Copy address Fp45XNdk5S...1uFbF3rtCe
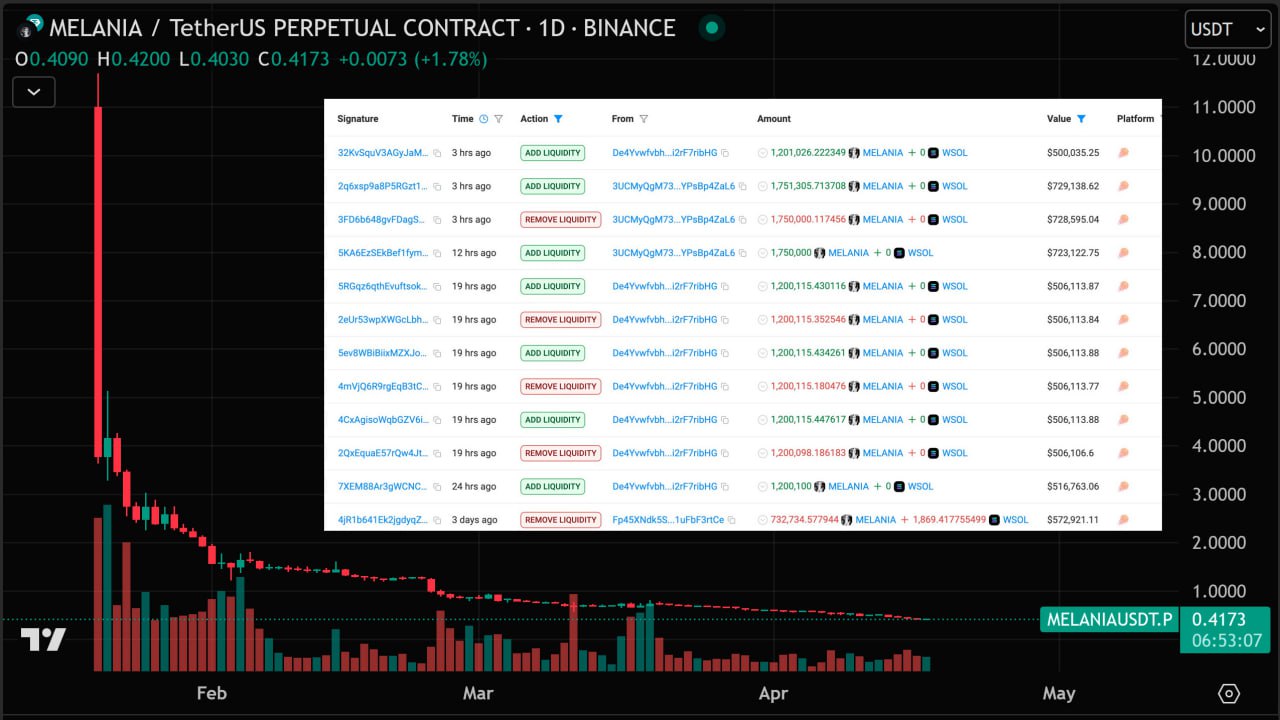1280x720 pixels. (733, 520)
